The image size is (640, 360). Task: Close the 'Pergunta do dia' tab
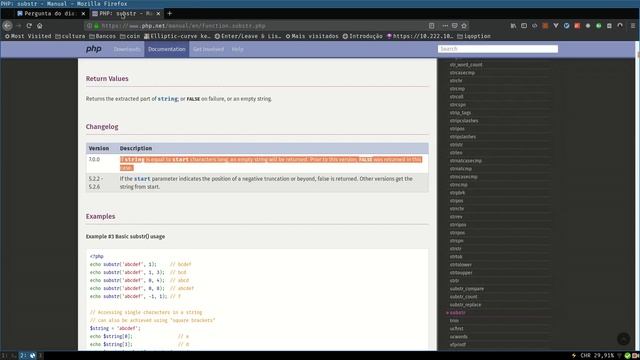[x=83, y=13]
